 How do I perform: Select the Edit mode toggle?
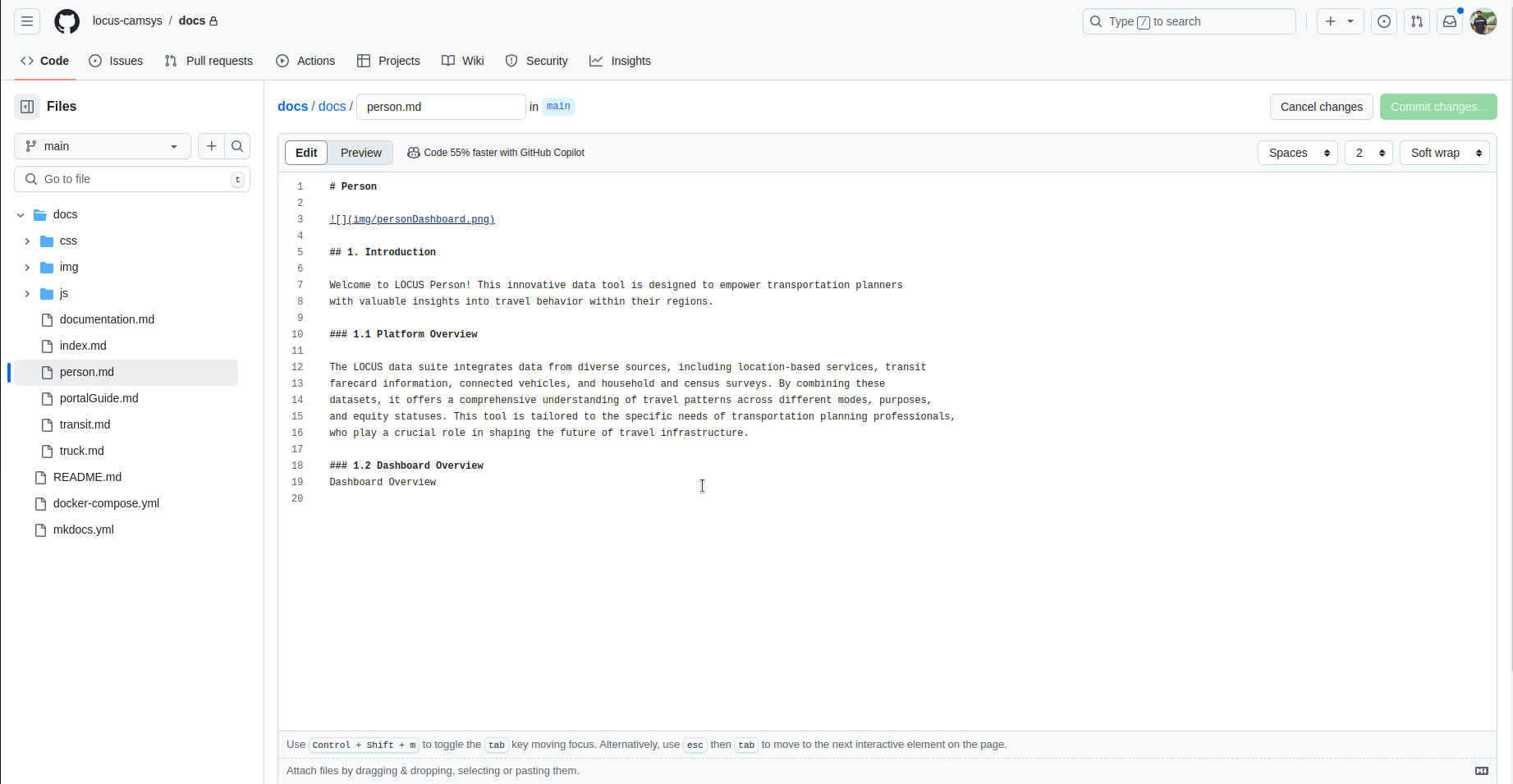(306, 153)
